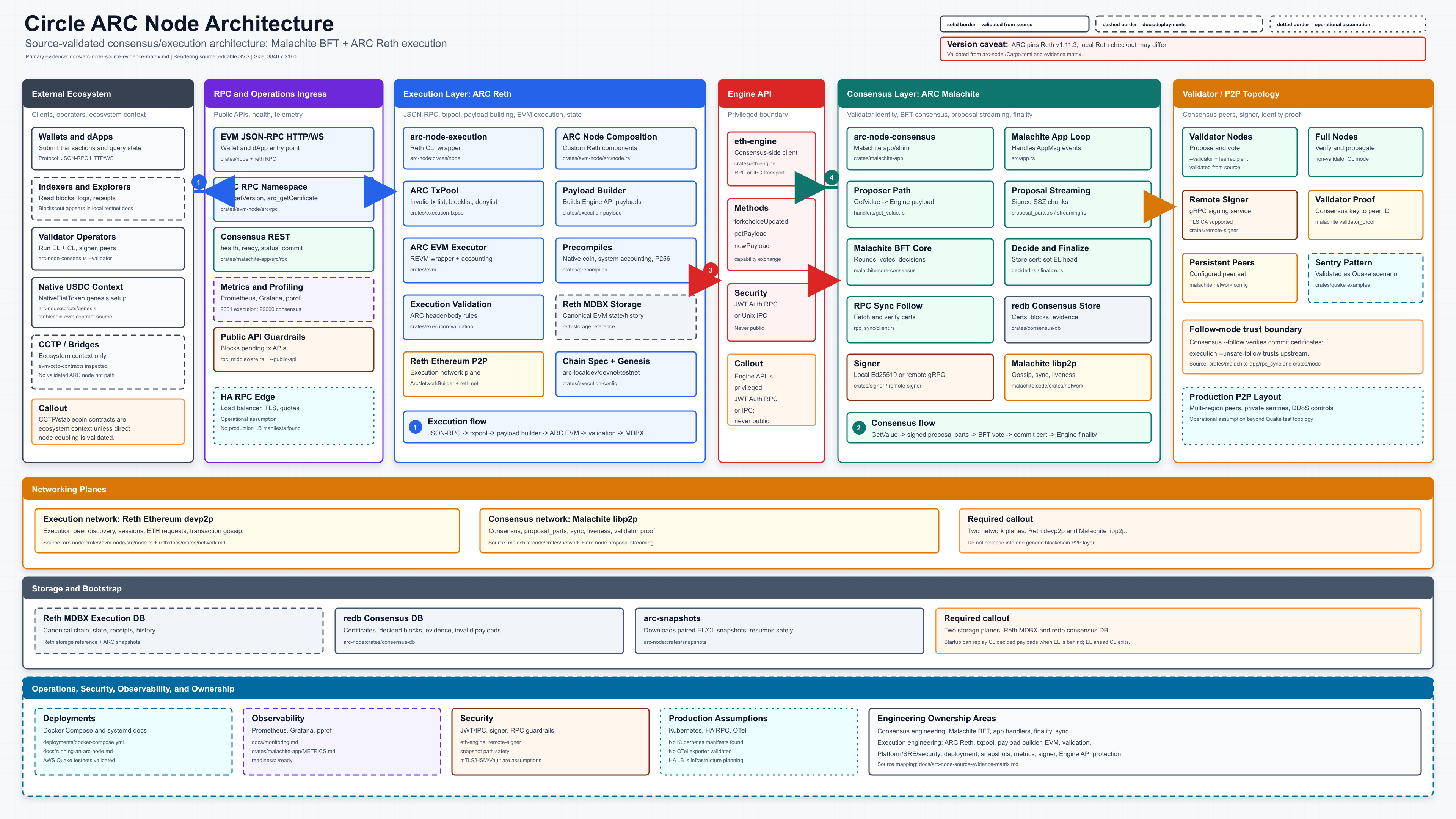Image resolution: width=1456 pixels, height=819 pixels.
Task: Click the step 2 badge in Consensus flow
Action: (858, 428)
